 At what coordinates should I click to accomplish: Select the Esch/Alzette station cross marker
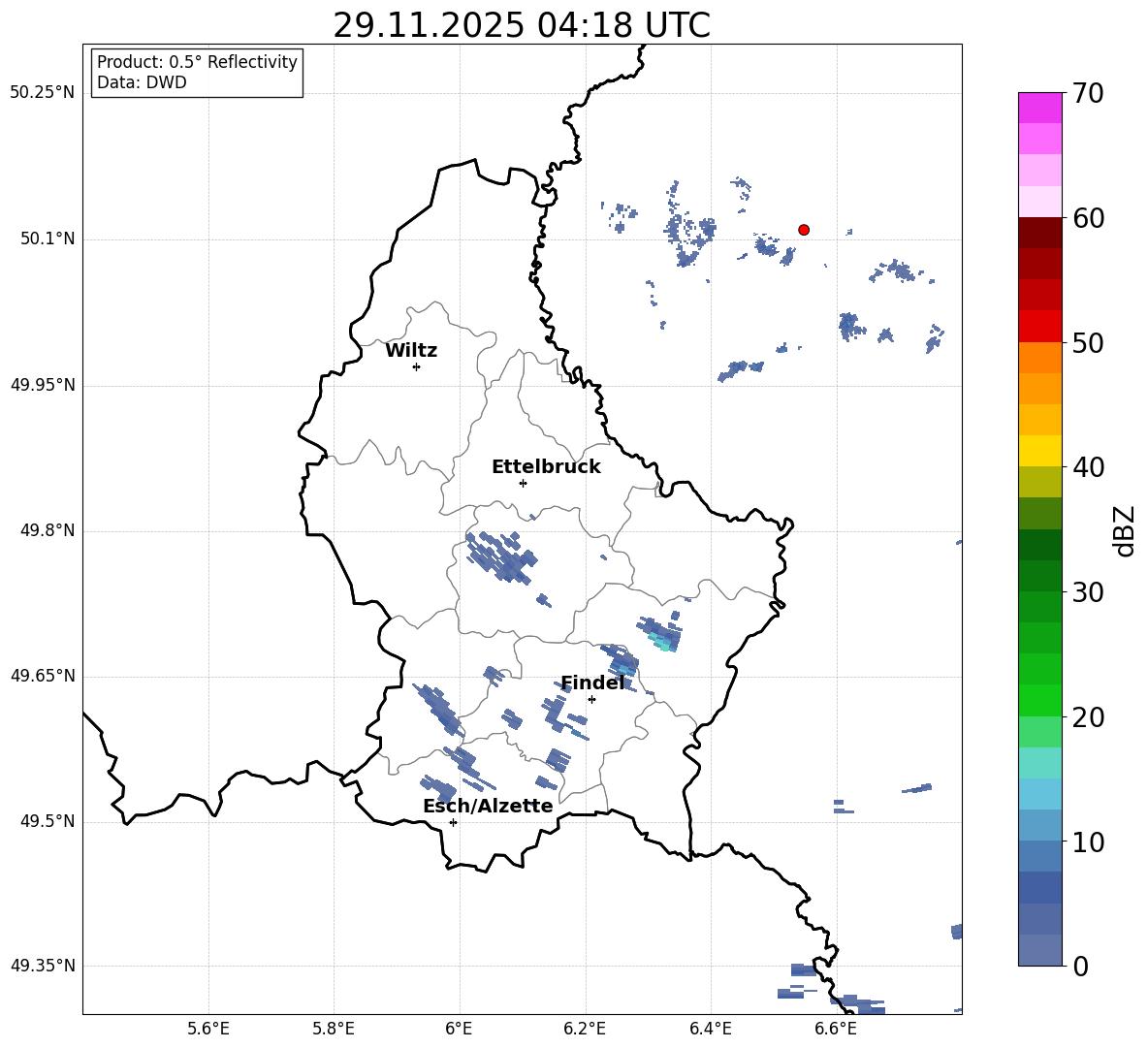453,822
